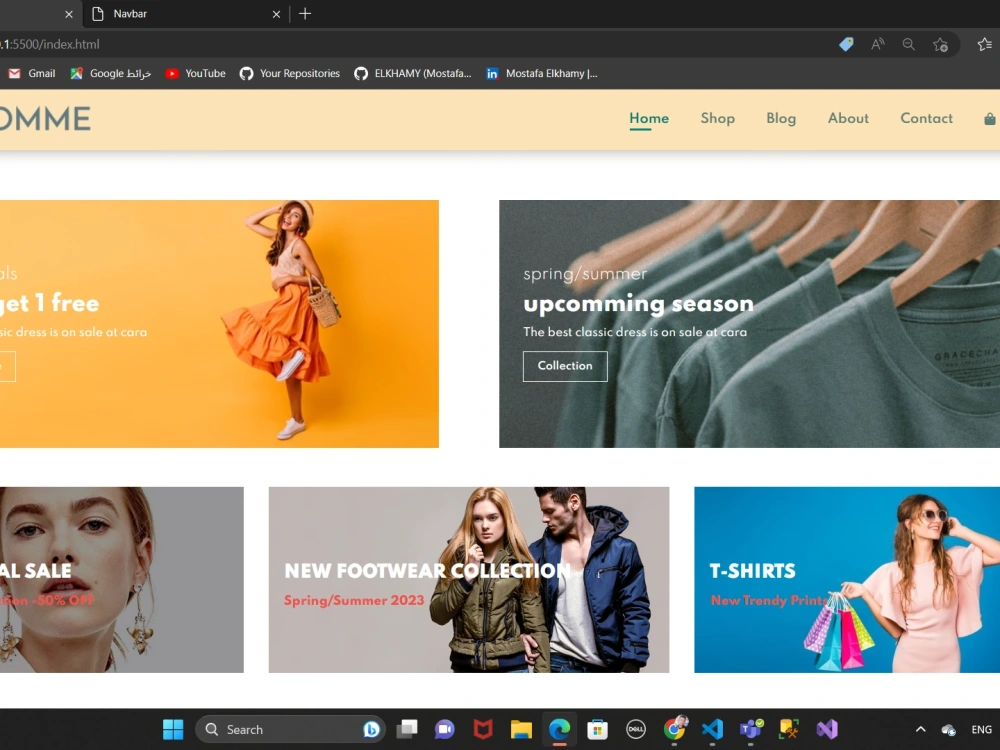The height and width of the screenshot is (750, 1000).
Task: Click the site logo in the navbar
Action: click(45, 119)
